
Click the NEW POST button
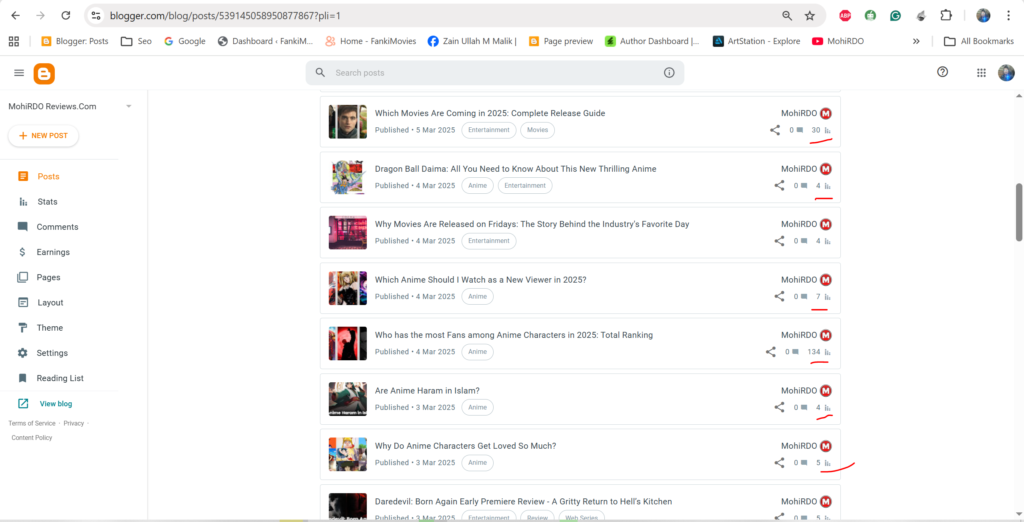tap(43, 136)
